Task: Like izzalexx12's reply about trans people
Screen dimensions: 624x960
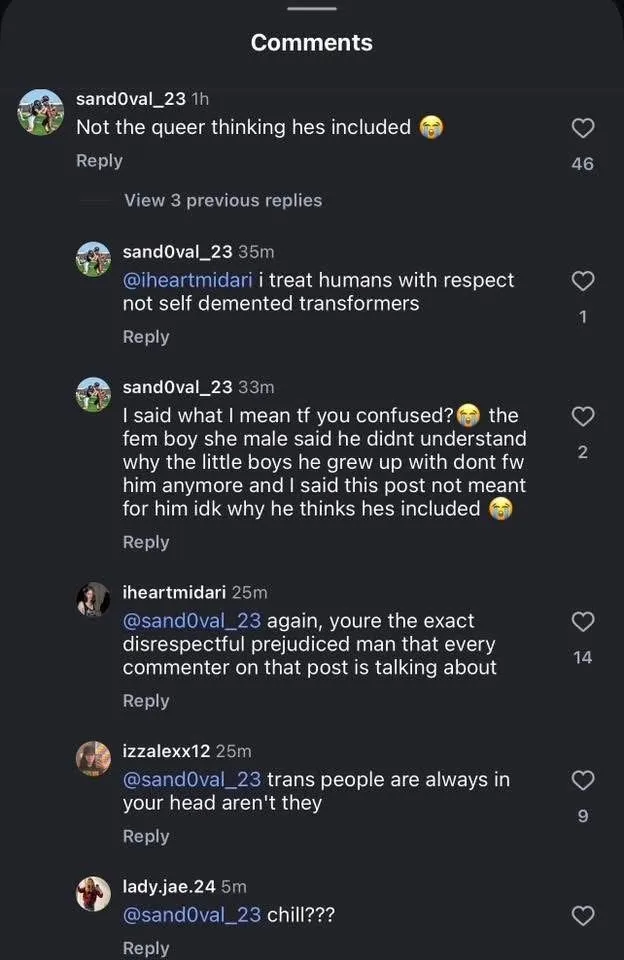Action: coord(582,780)
